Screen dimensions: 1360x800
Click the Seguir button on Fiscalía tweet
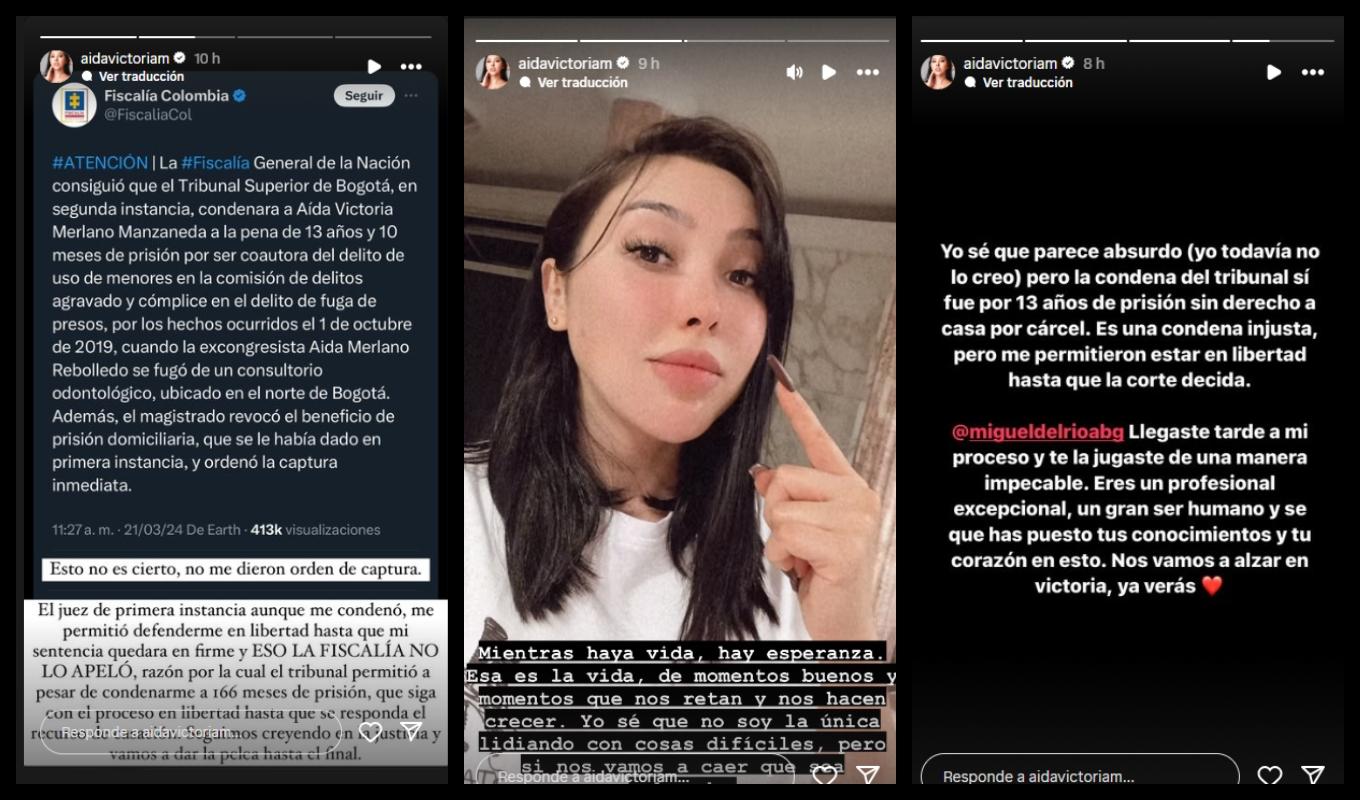pos(364,96)
